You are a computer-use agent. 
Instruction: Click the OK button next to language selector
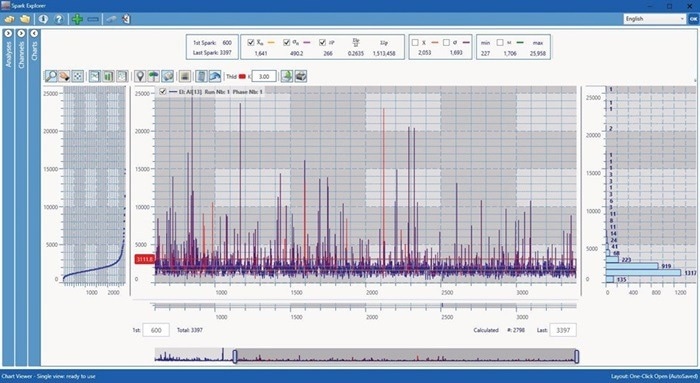(693, 19)
